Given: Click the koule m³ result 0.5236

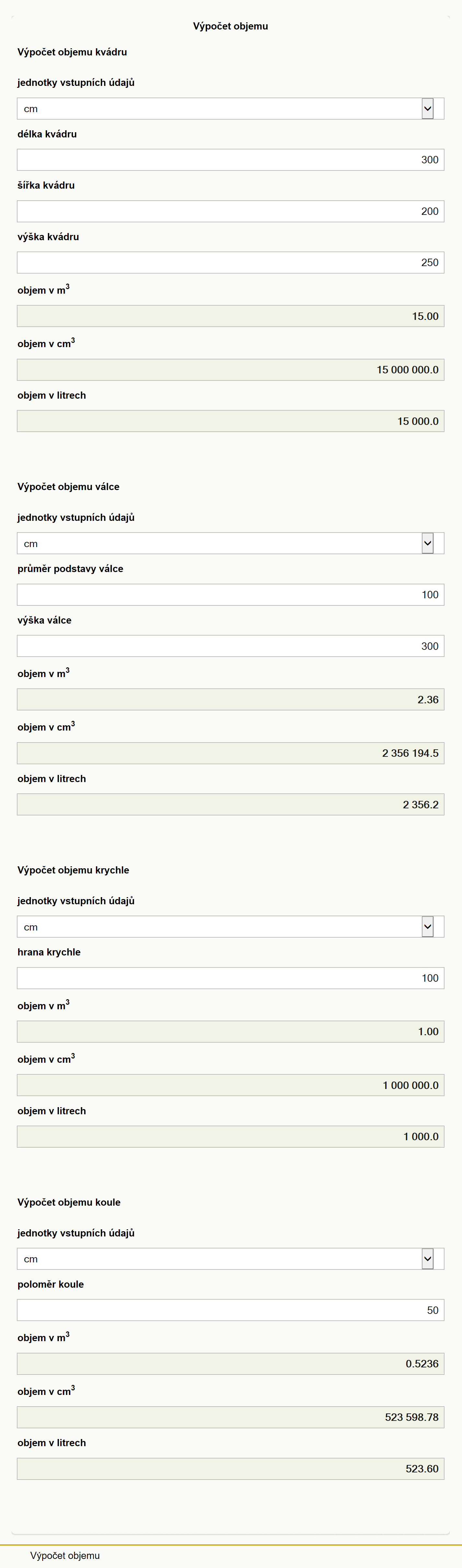Looking at the screenshot, I should click(x=231, y=1363).
